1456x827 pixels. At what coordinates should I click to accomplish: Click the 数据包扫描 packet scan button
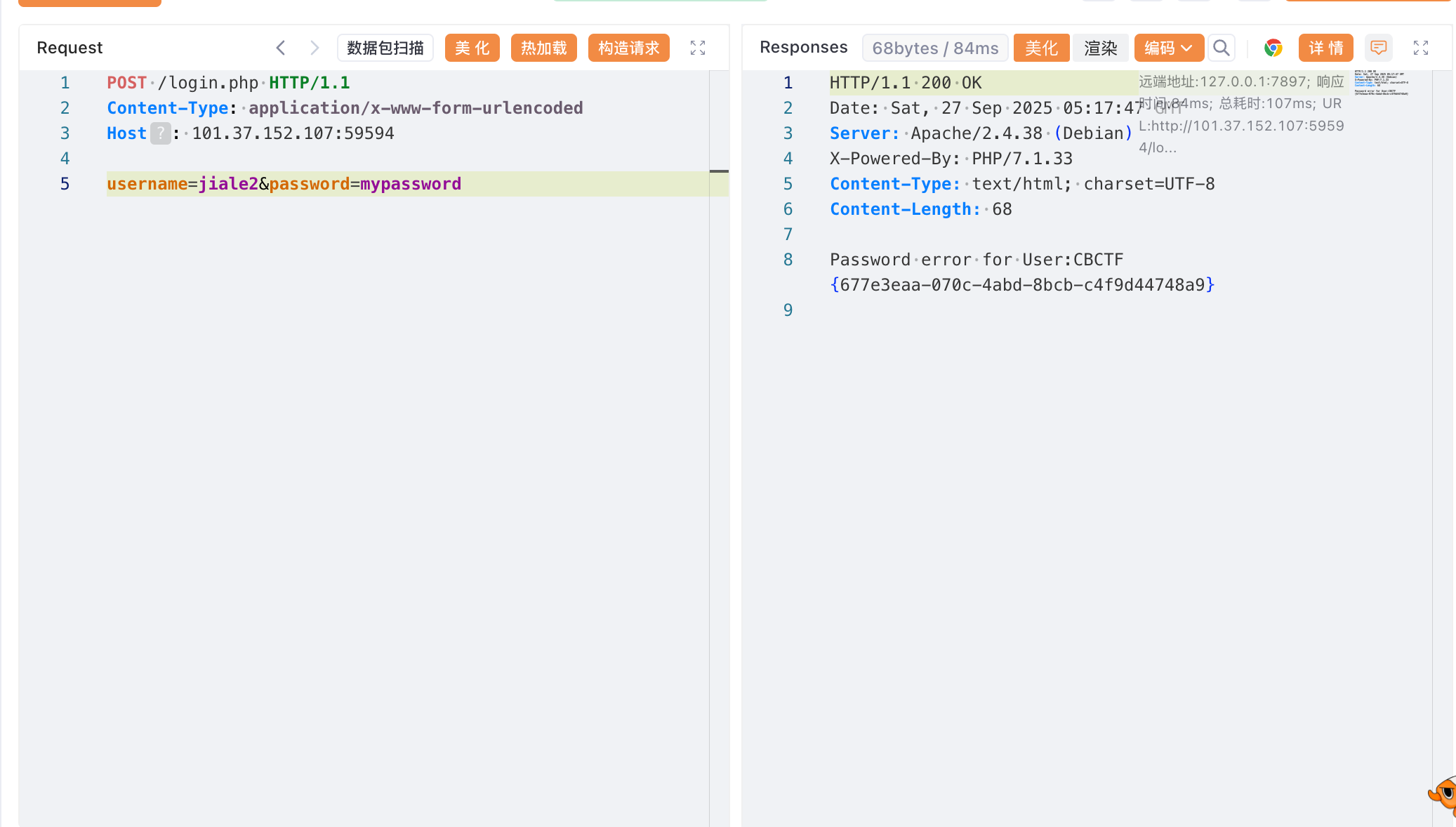385,48
